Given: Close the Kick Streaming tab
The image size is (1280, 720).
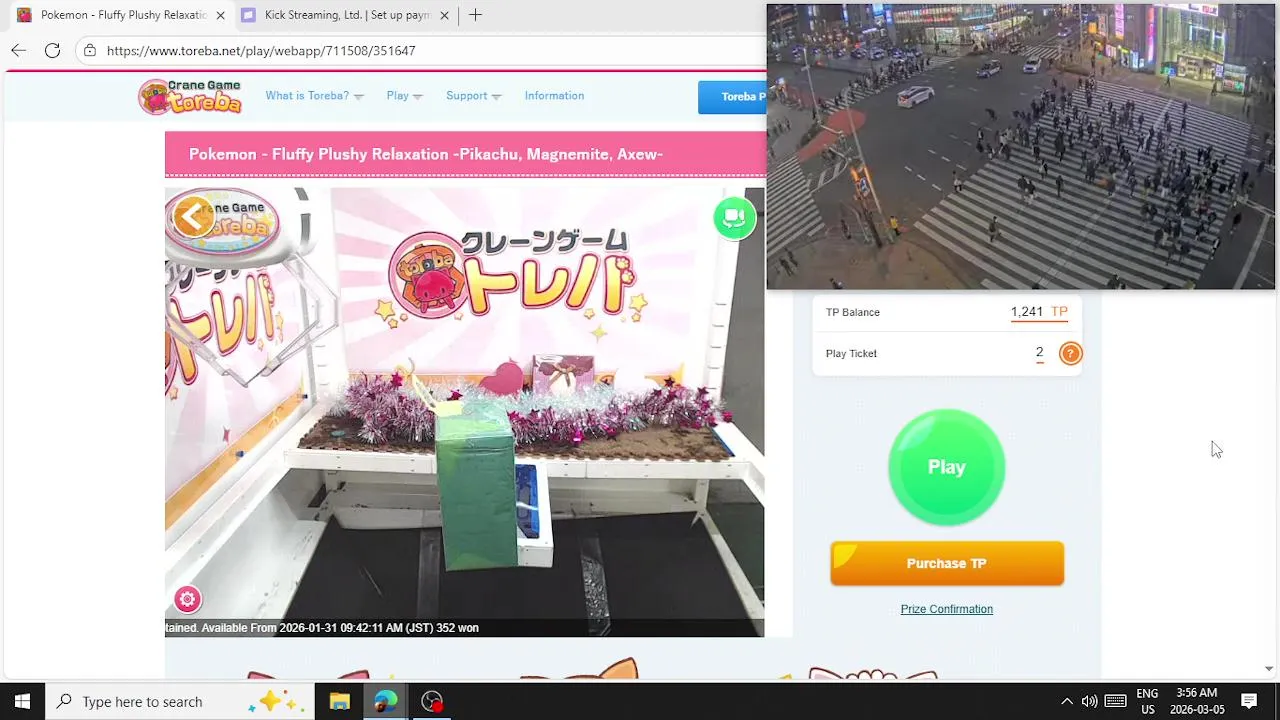Looking at the screenshot, I should click(444, 15).
